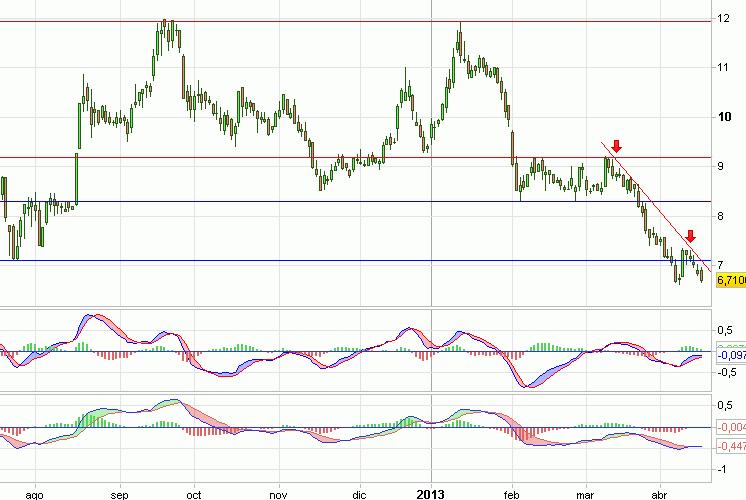Select the blue support line at 7

coord(300,262)
